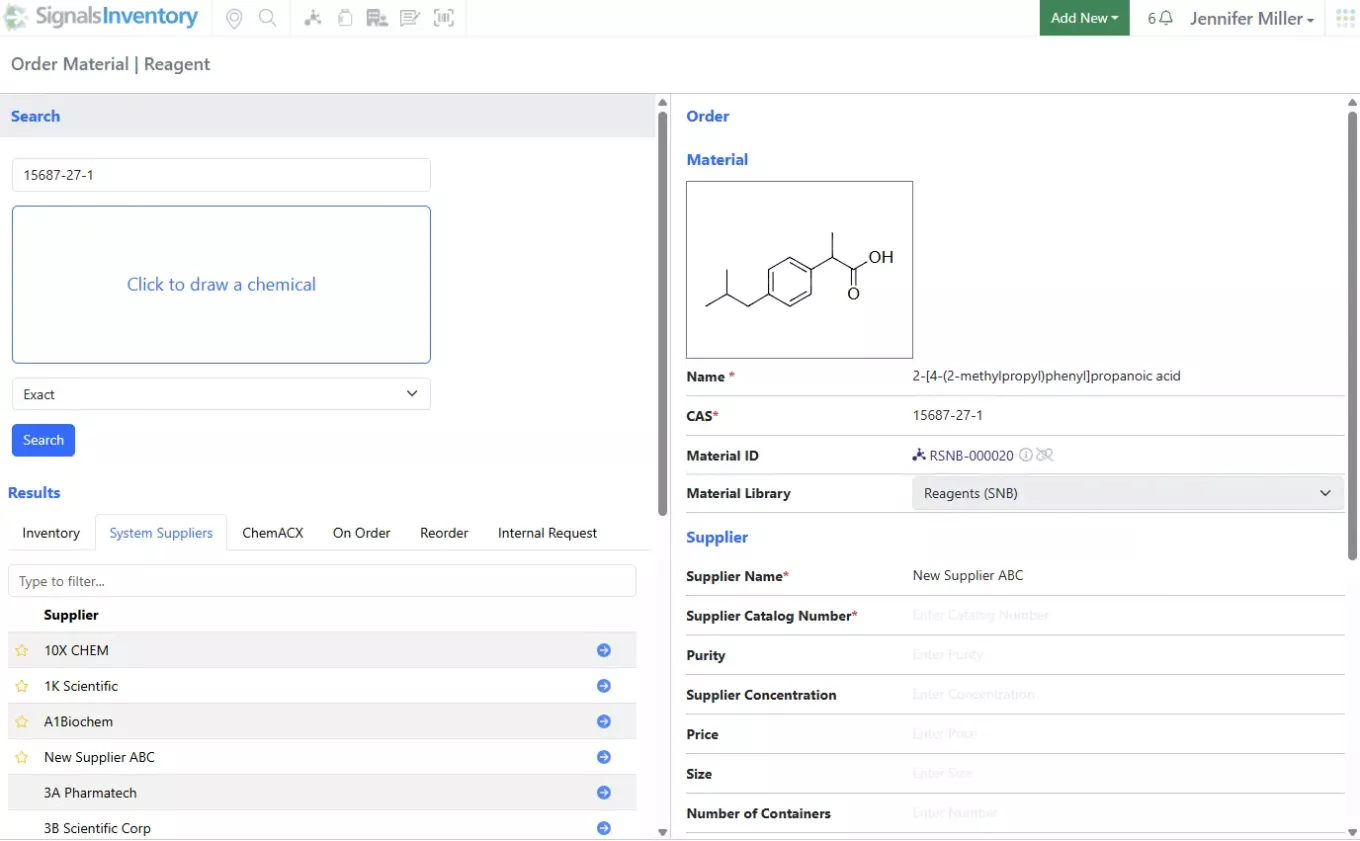Open the Exact search type dropdown
Screen dimensions: 1360x841
(221, 394)
